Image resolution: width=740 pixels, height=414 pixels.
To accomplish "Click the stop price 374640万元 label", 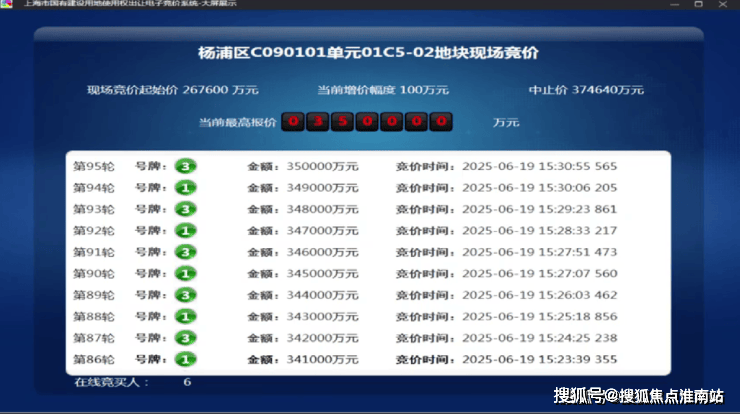I will (586, 90).
